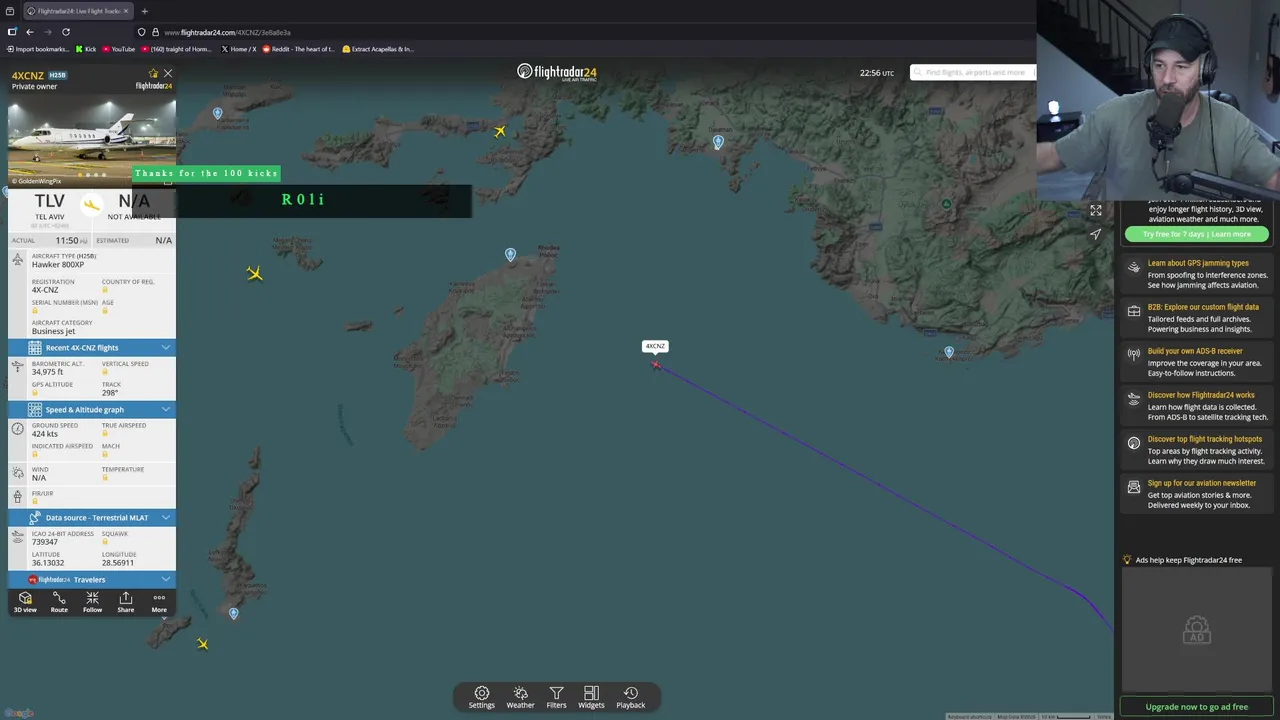This screenshot has width=1280, height=720.
Task: Close the 4XCNZ flight panel
Action: click(168, 74)
